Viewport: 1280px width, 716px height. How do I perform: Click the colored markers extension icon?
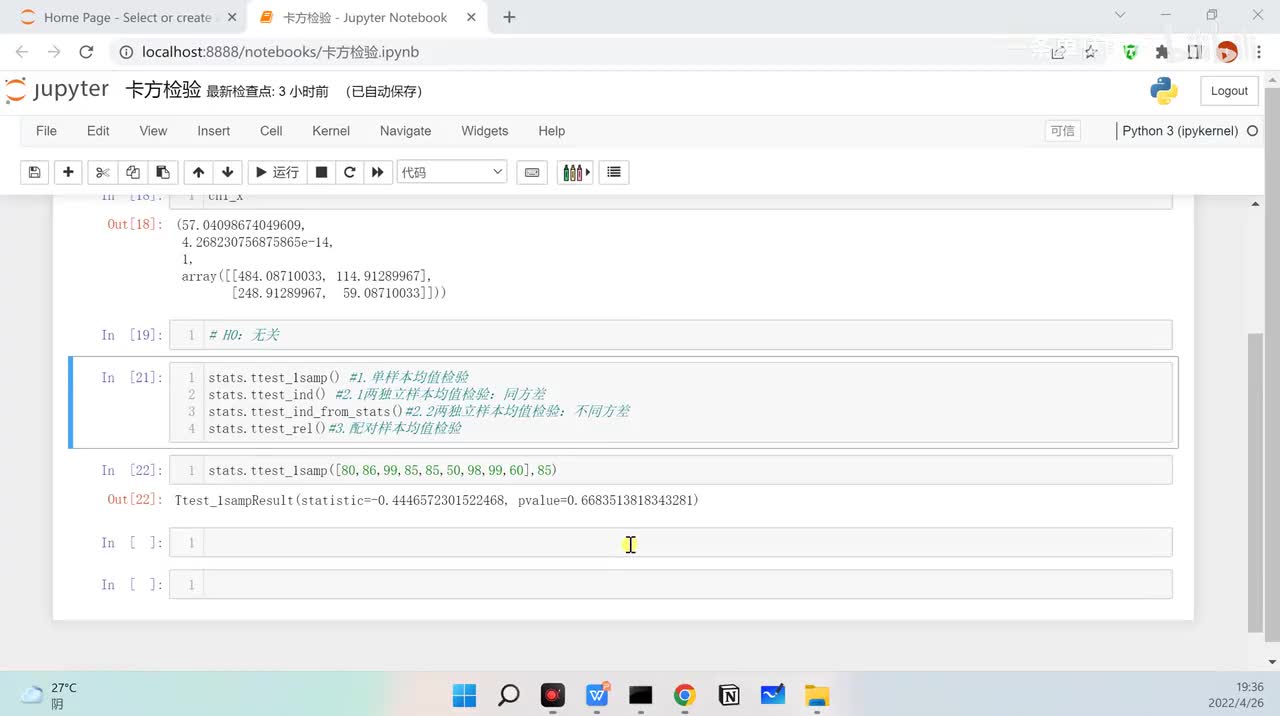(576, 172)
